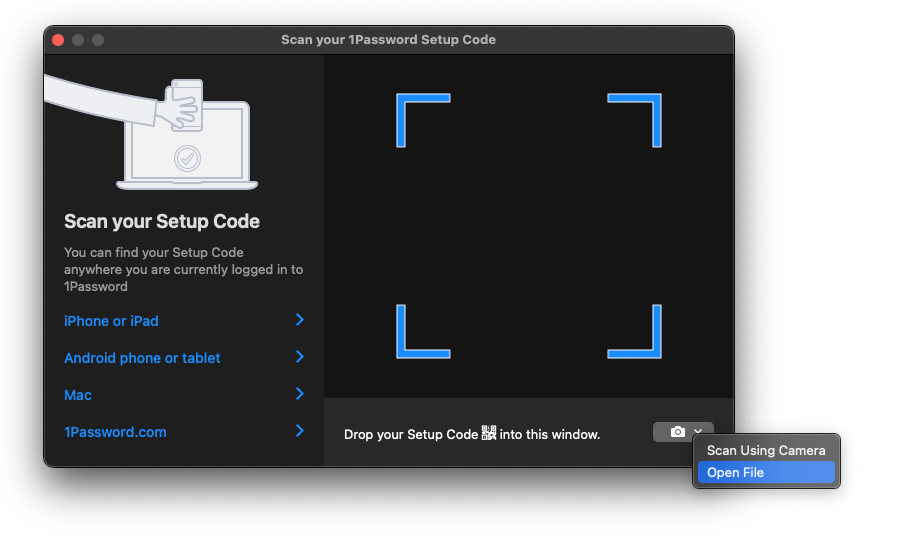
Task: Choose Scan Using Camera from the menu
Action: point(766,451)
